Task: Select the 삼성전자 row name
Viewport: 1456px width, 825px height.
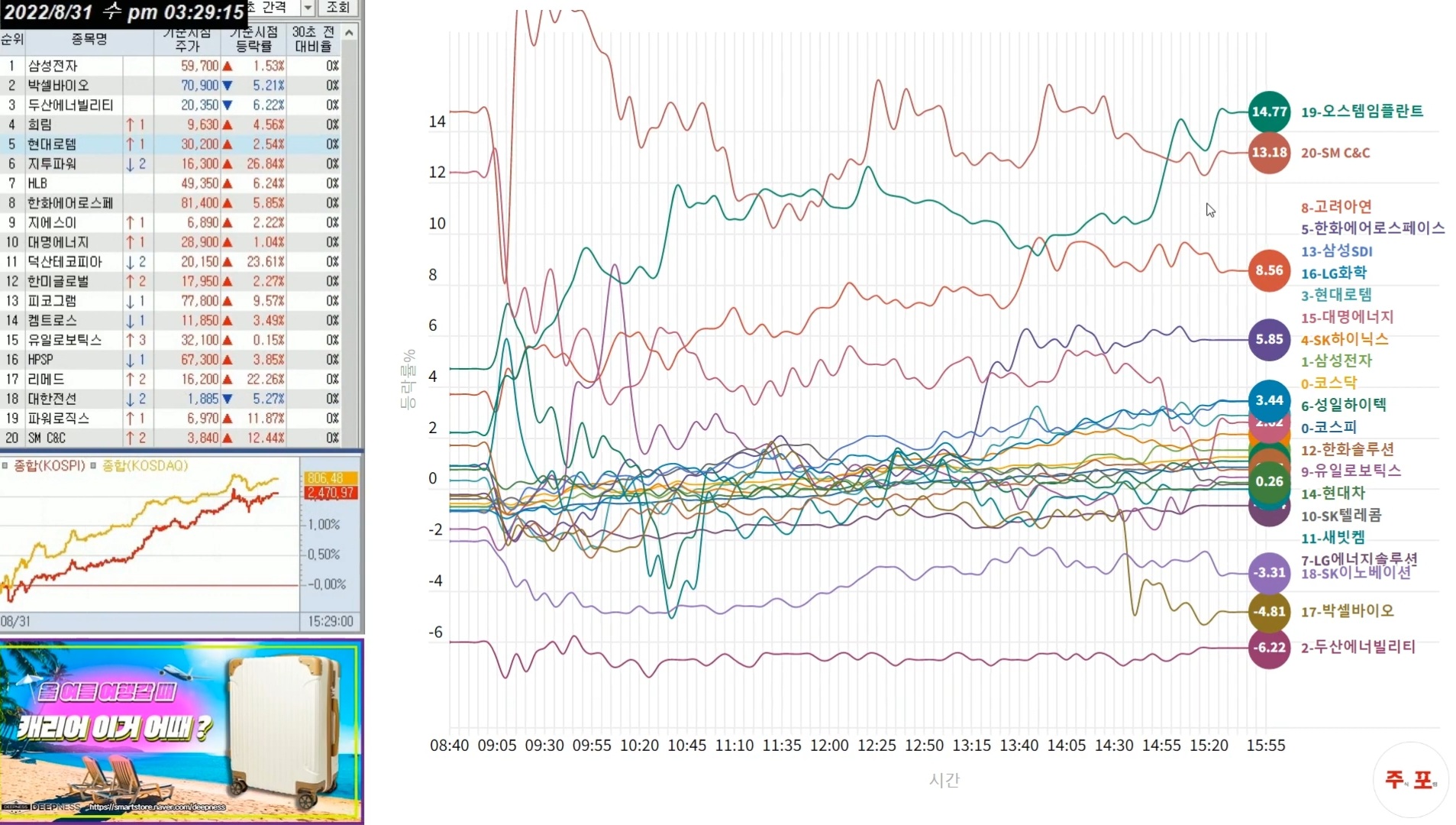Action: 53,66
